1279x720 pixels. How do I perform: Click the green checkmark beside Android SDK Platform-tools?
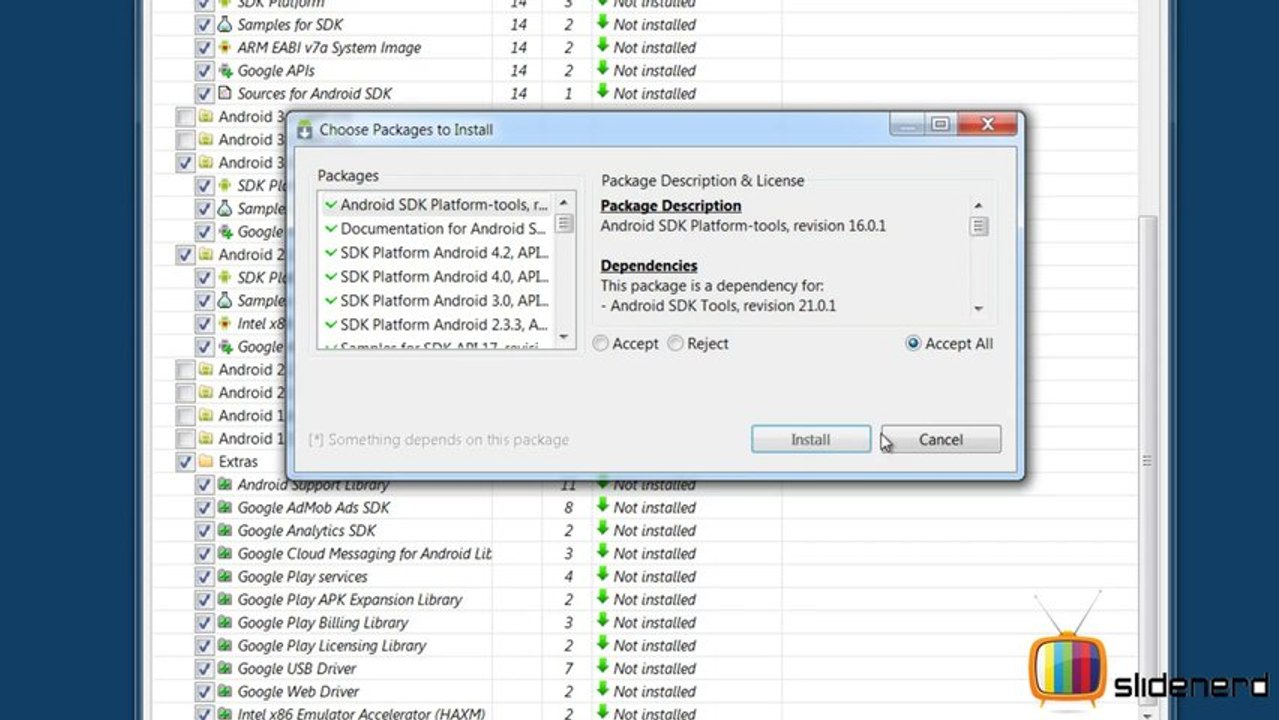331,205
